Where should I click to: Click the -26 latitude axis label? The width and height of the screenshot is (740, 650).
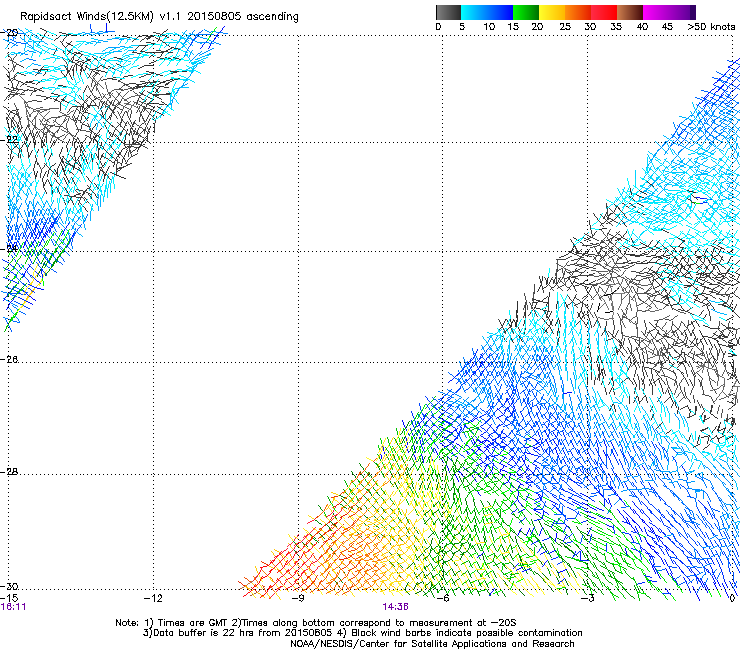(10, 360)
